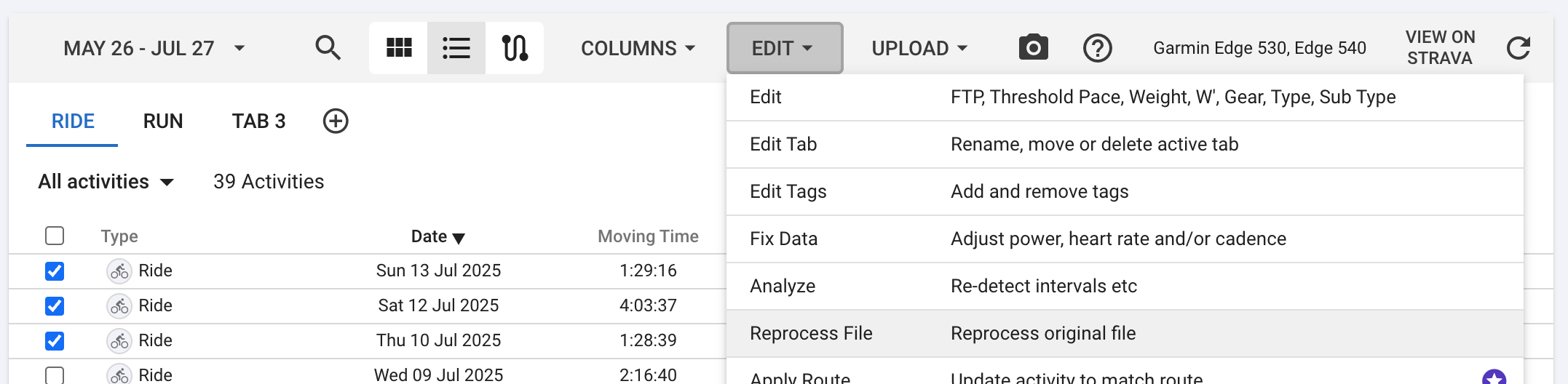Viewport: 1568px width, 384px height.
Task: Expand the Columns dropdown
Action: click(x=638, y=48)
